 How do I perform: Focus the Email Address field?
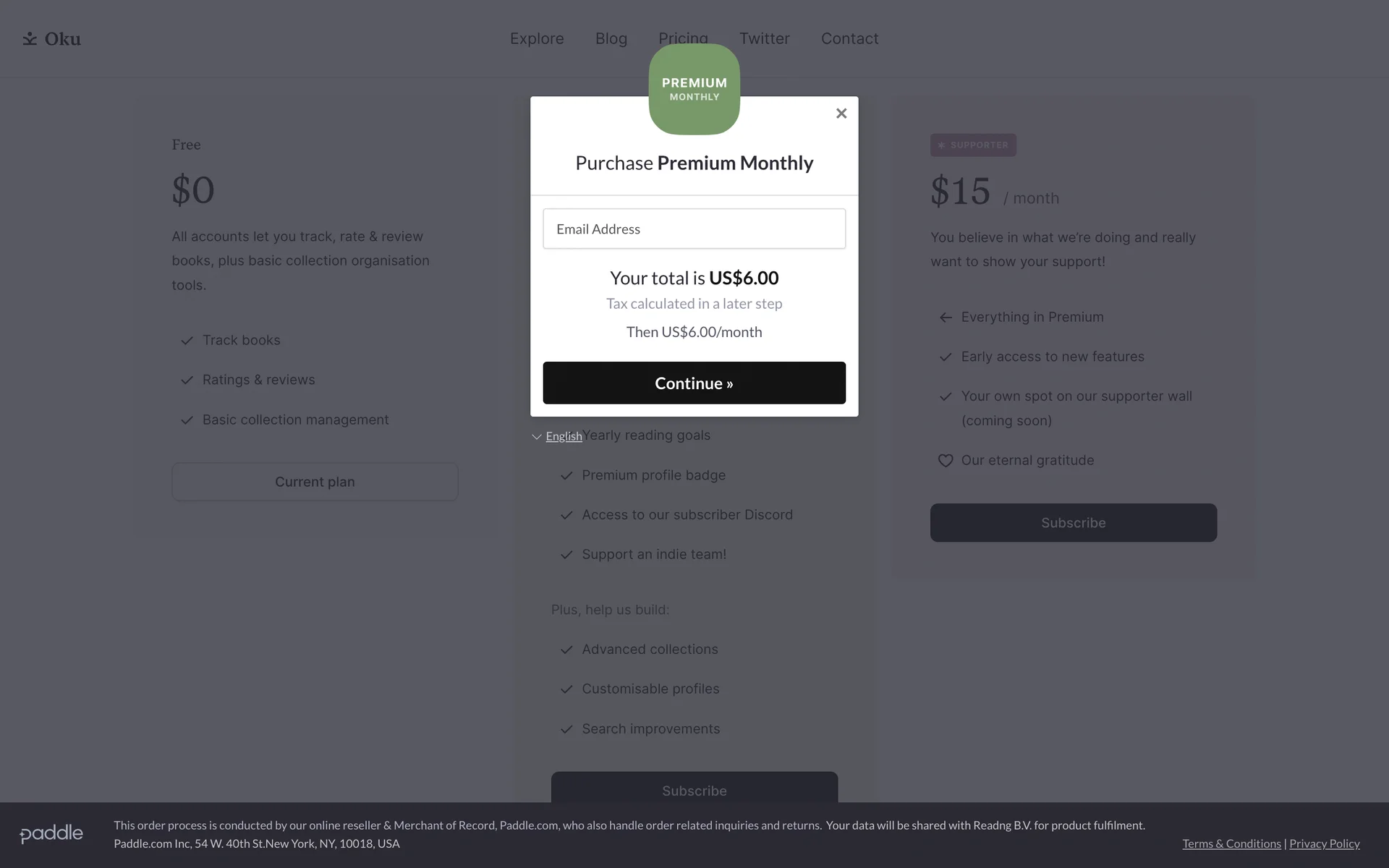(x=694, y=229)
